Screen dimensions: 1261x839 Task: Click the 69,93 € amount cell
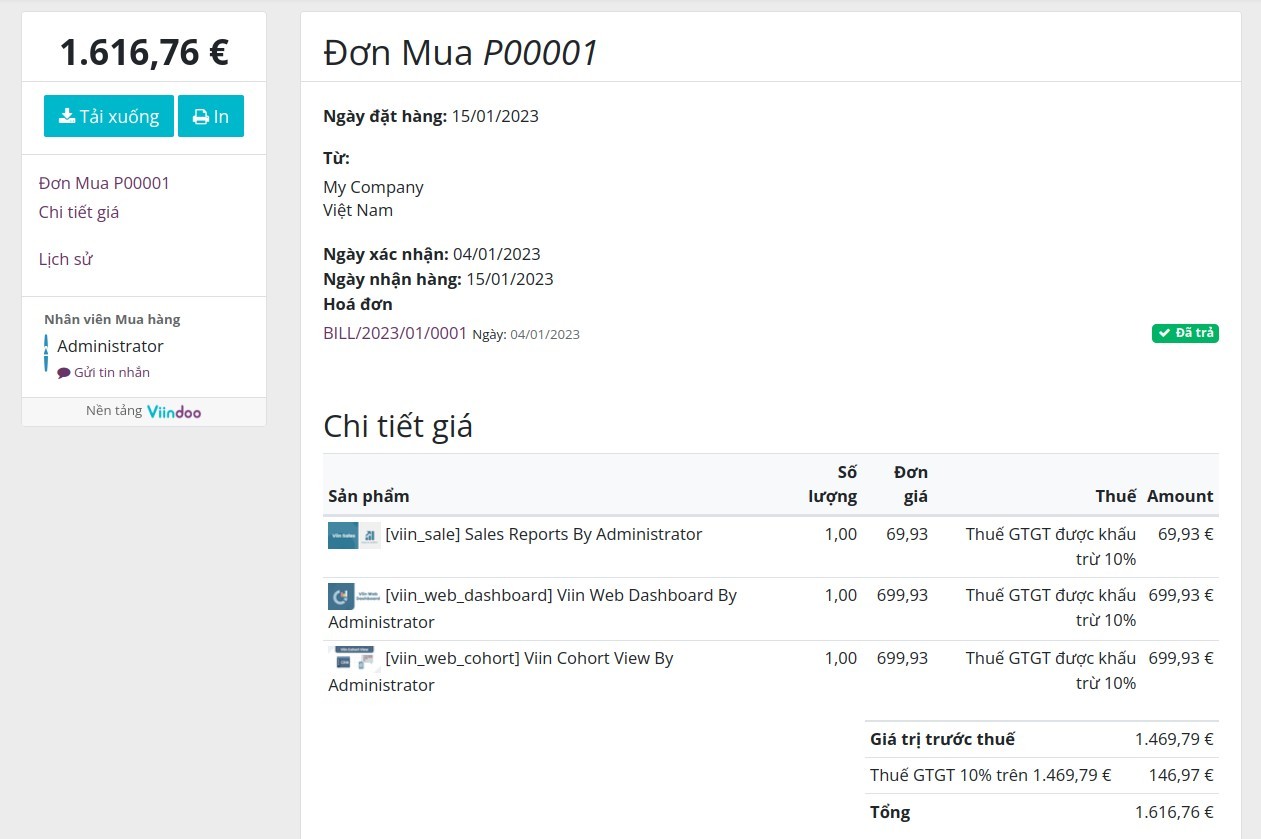1186,534
